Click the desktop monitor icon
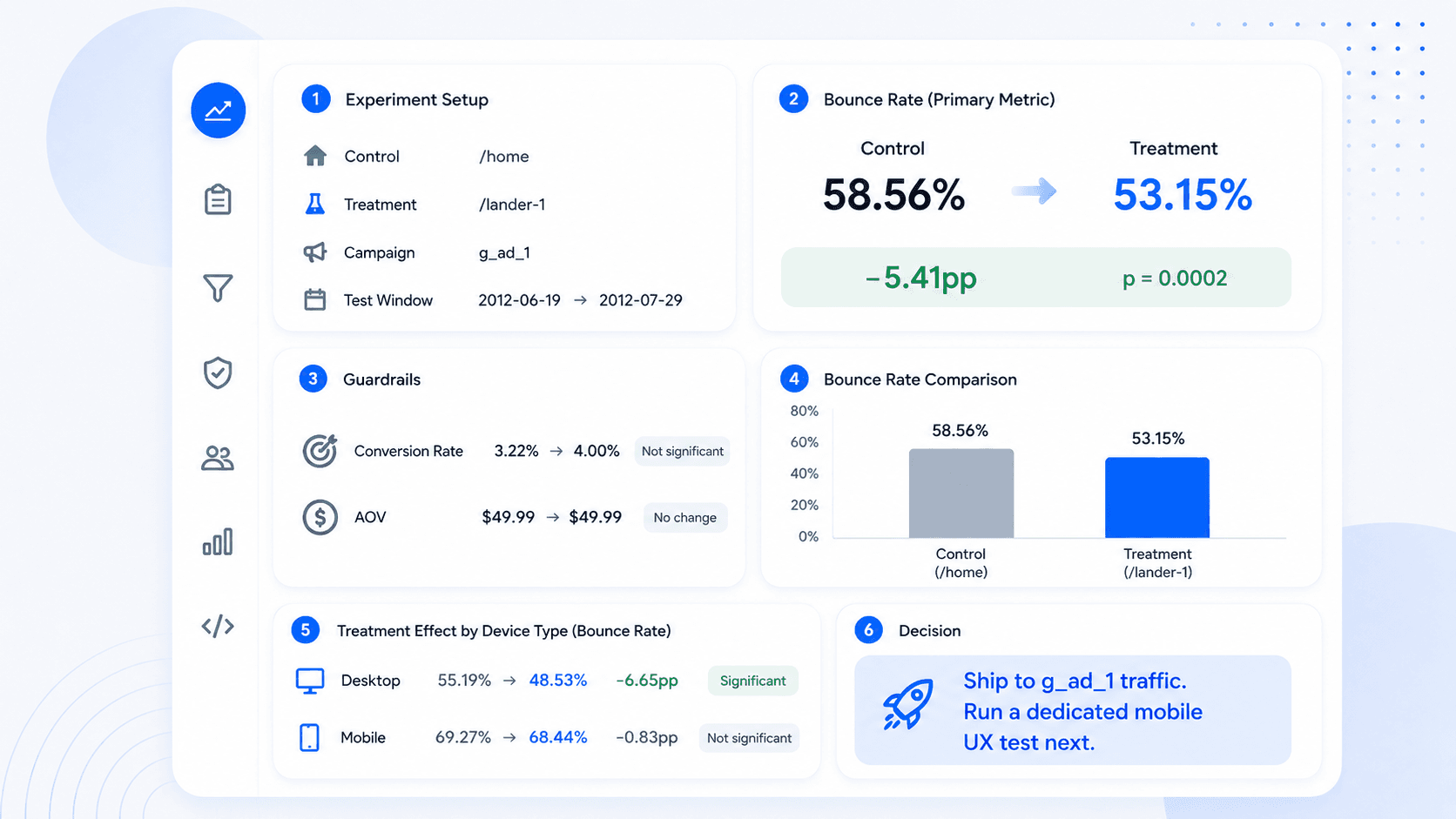Screen dimensions: 1456x819 click(x=310, y=681)
